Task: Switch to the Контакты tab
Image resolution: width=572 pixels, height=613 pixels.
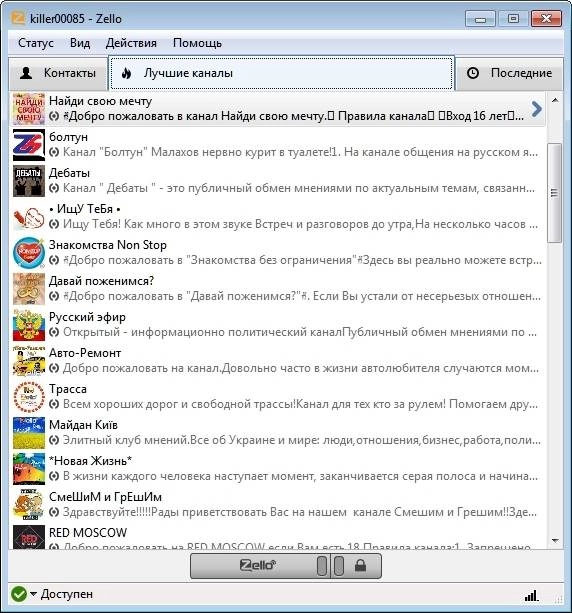Action: point(58,73)
